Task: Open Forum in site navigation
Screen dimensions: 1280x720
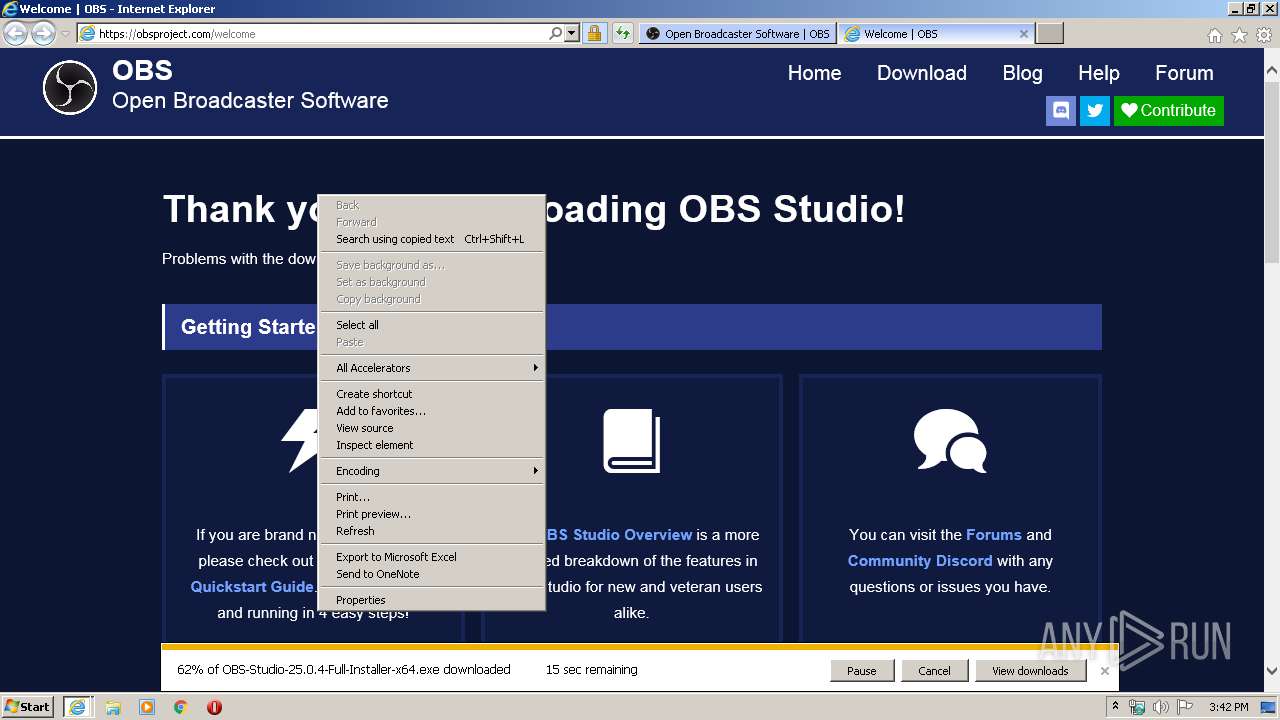Action: [x=1184, y=73]
